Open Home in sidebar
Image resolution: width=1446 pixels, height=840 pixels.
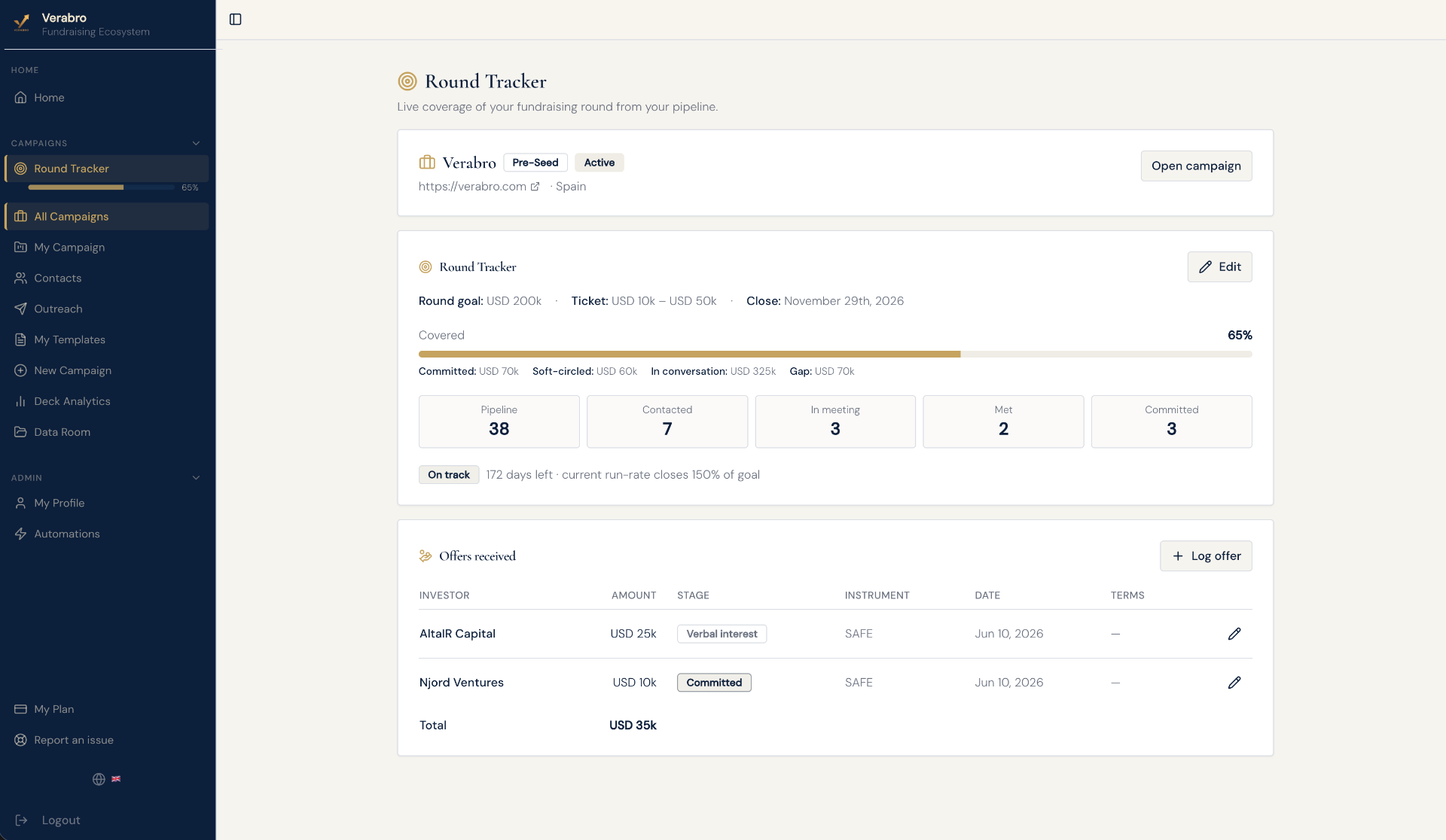[107, 98]
